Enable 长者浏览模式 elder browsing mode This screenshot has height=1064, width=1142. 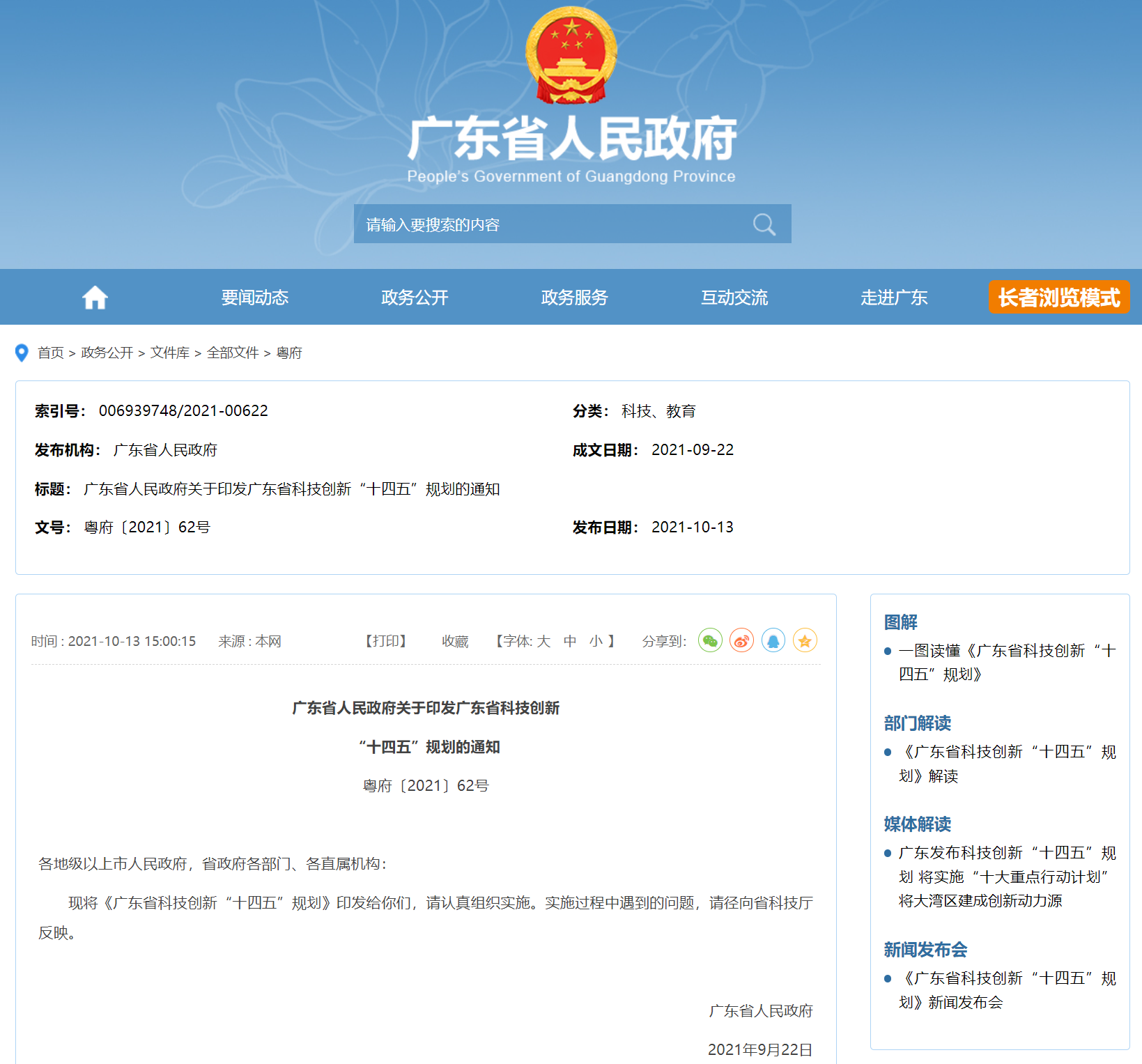pos(1058,298)
